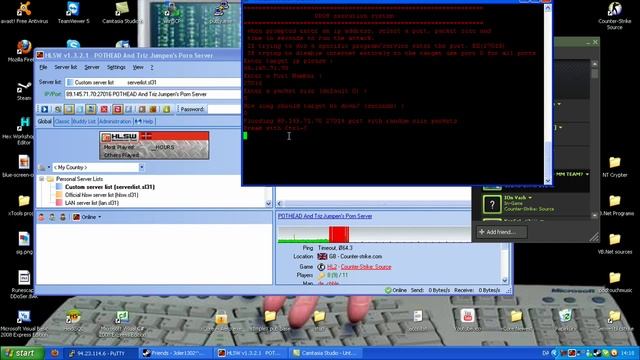Image resolution: width=640 pixels, height=360 pixels.
Task: Click the players portrait toolbar icon in HLSW
Action: pyautogui.click(x=91, y=109)
